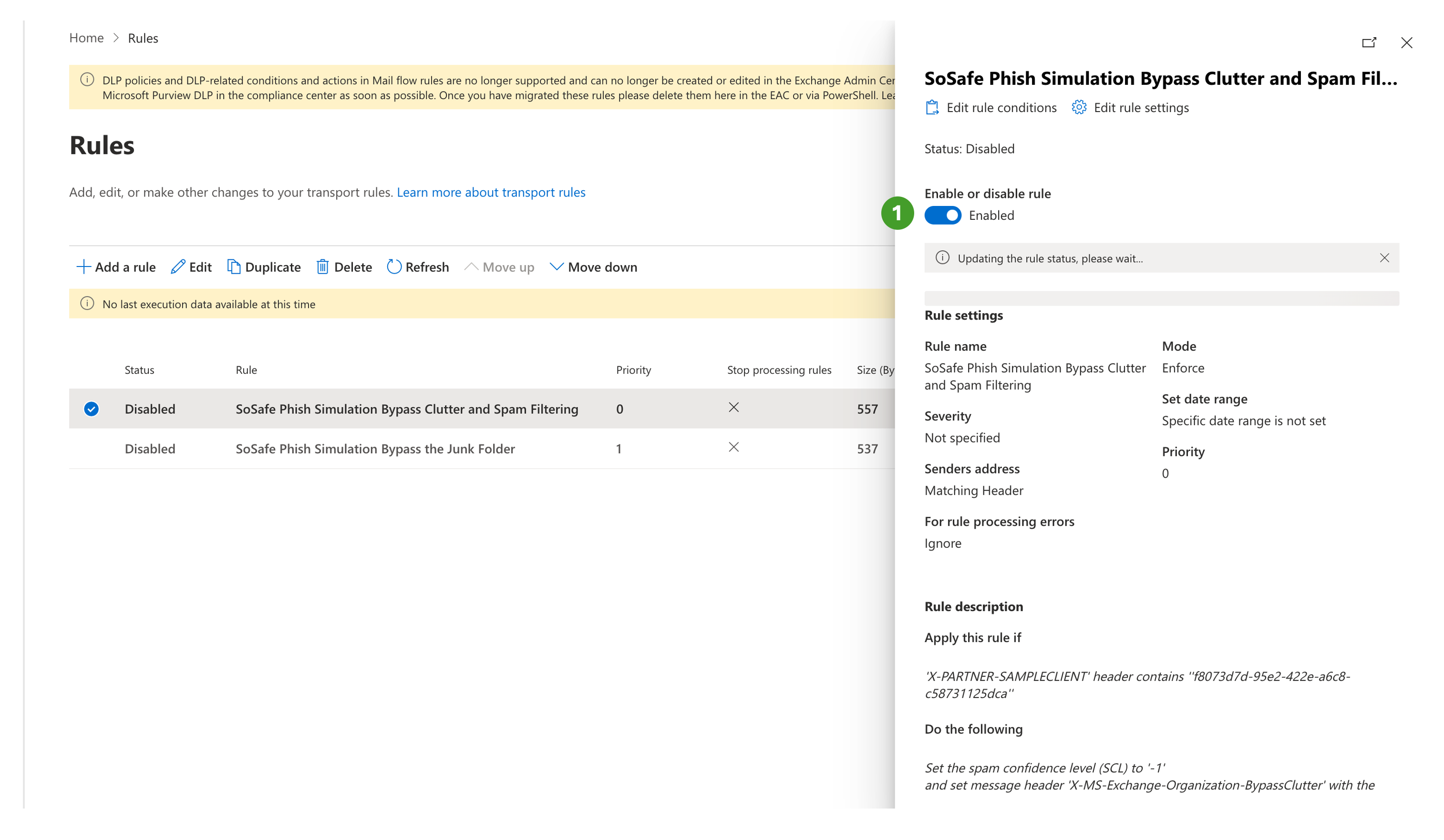Viewport: 1444px width, 840px height.
Task: Click the Add a rule plus icon
Action: (x=83, y=267)
